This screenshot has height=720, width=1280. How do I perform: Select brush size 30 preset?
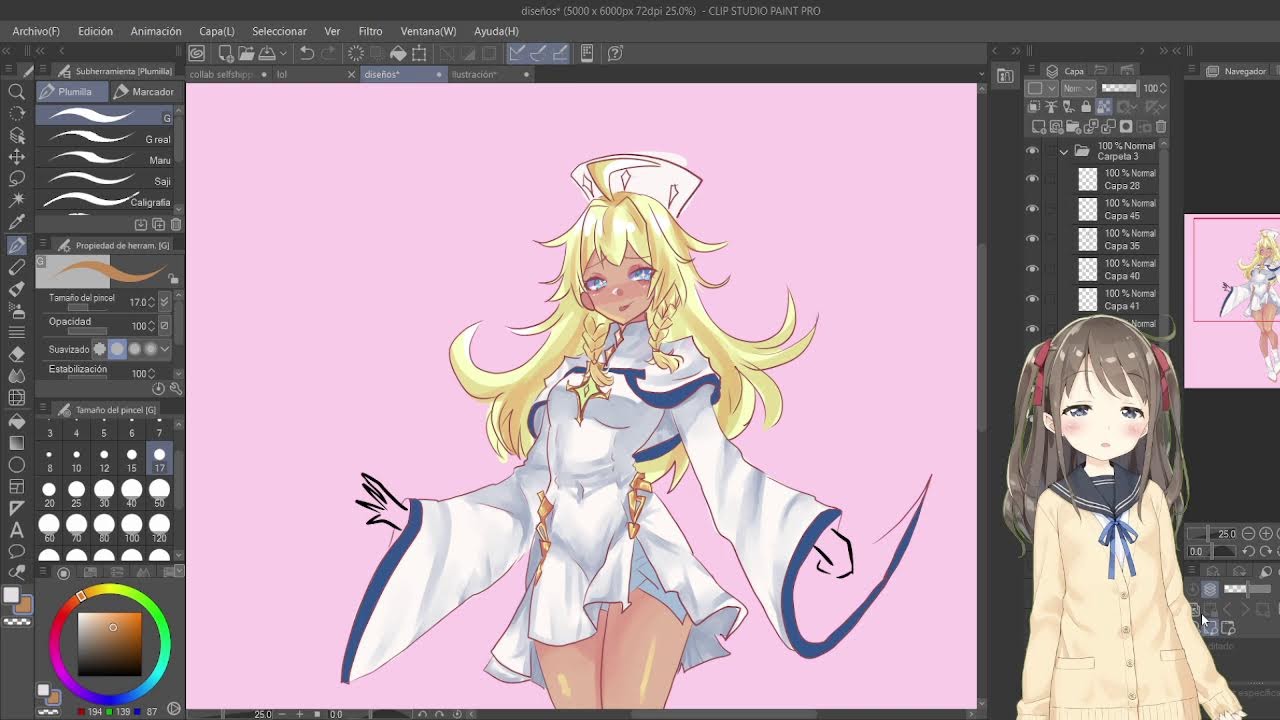104,494
